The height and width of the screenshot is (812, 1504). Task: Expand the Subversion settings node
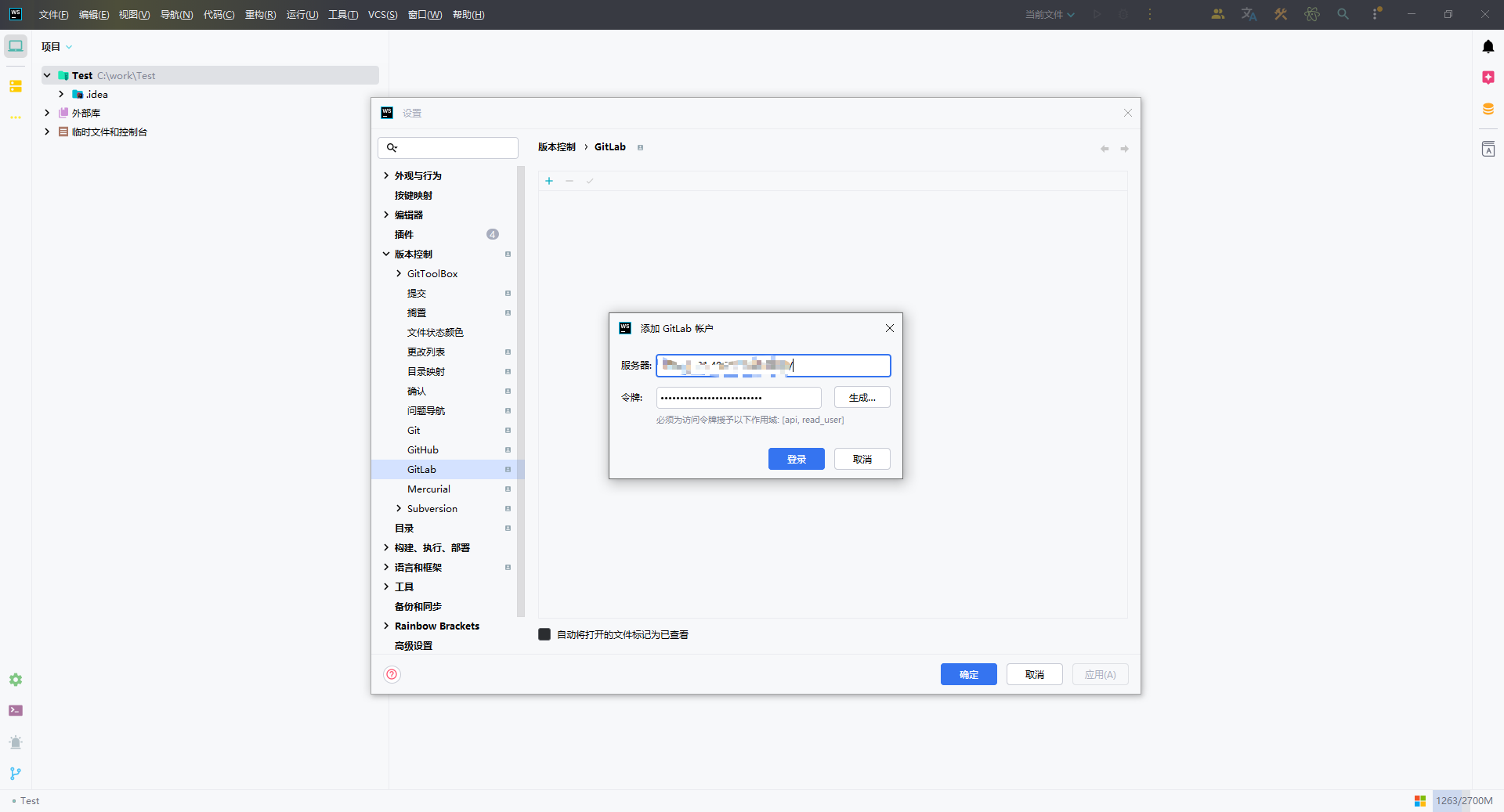pyautogui.click(x=399, y=508)
